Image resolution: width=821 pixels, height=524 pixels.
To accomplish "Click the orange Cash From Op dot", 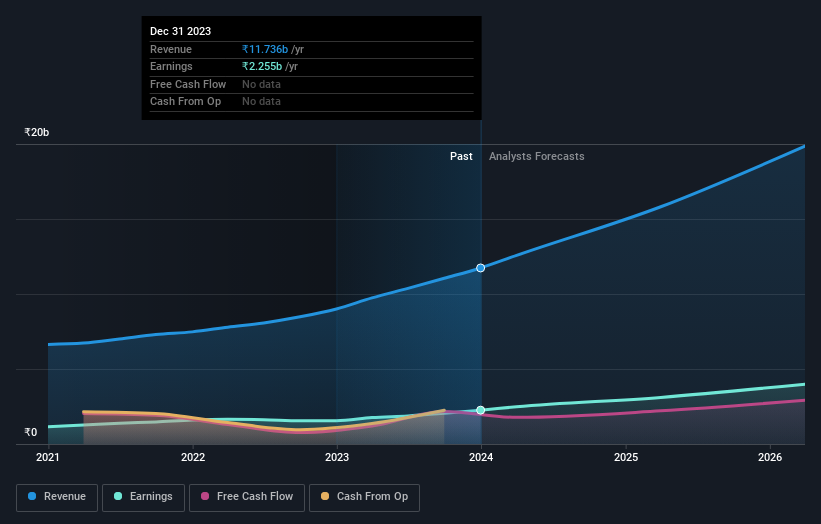I will [325, 496].
